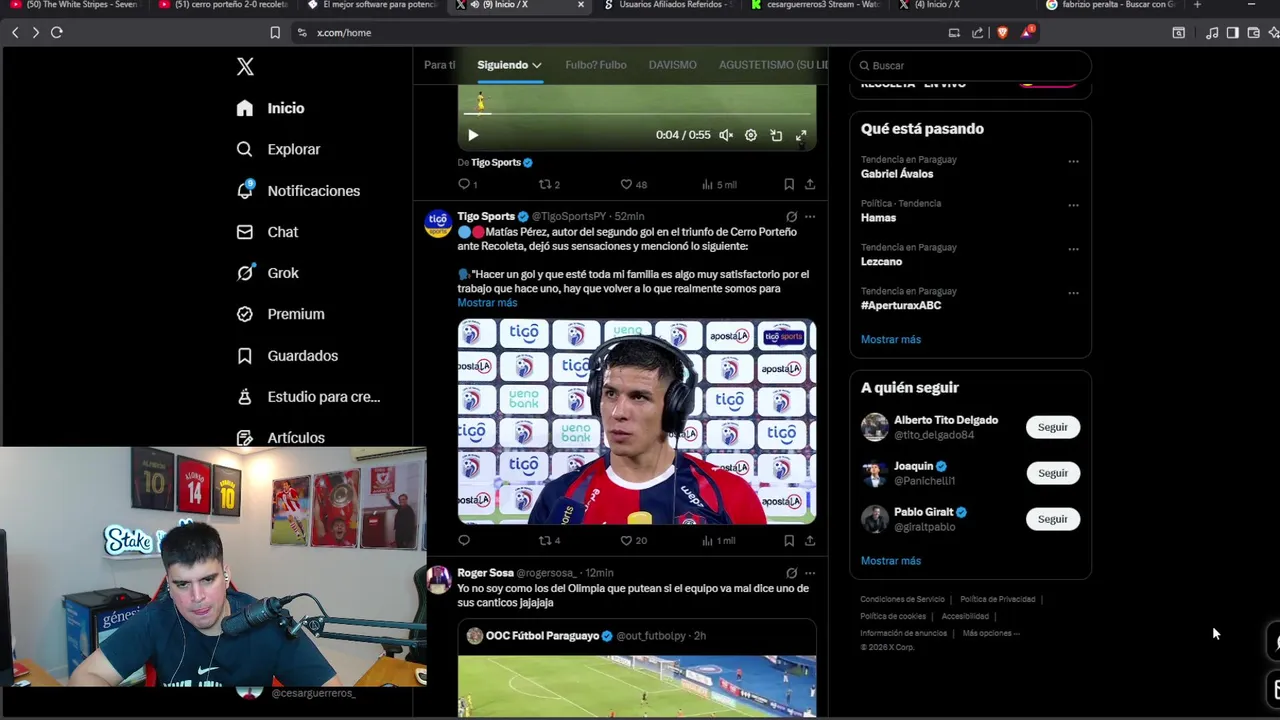Mute the video volume icon
1280x720 pixels.
click(726, 135)
